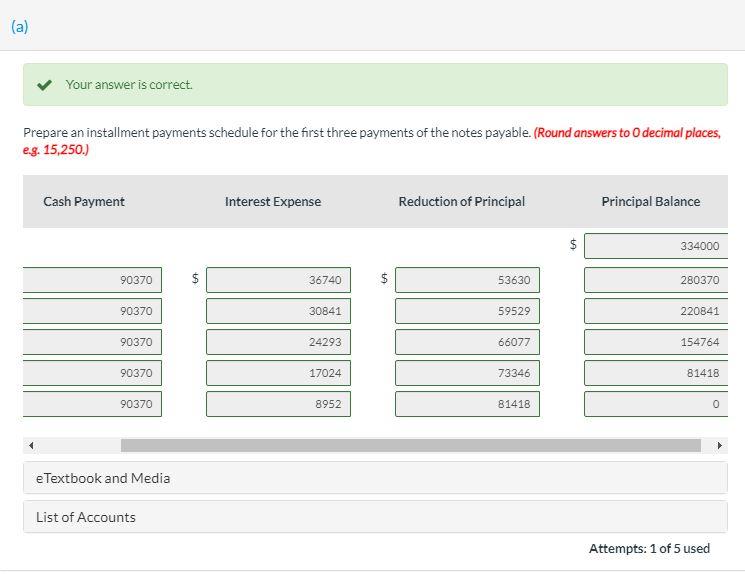The image size is (745, 574).
Task: Click cash payment field in 30841 row
Action: 93,311
